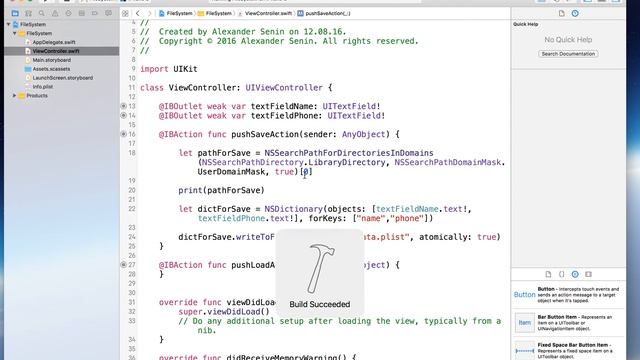640x360 pixels.
Task: Show the Code Snippet library braces icon
Action: 562,274
